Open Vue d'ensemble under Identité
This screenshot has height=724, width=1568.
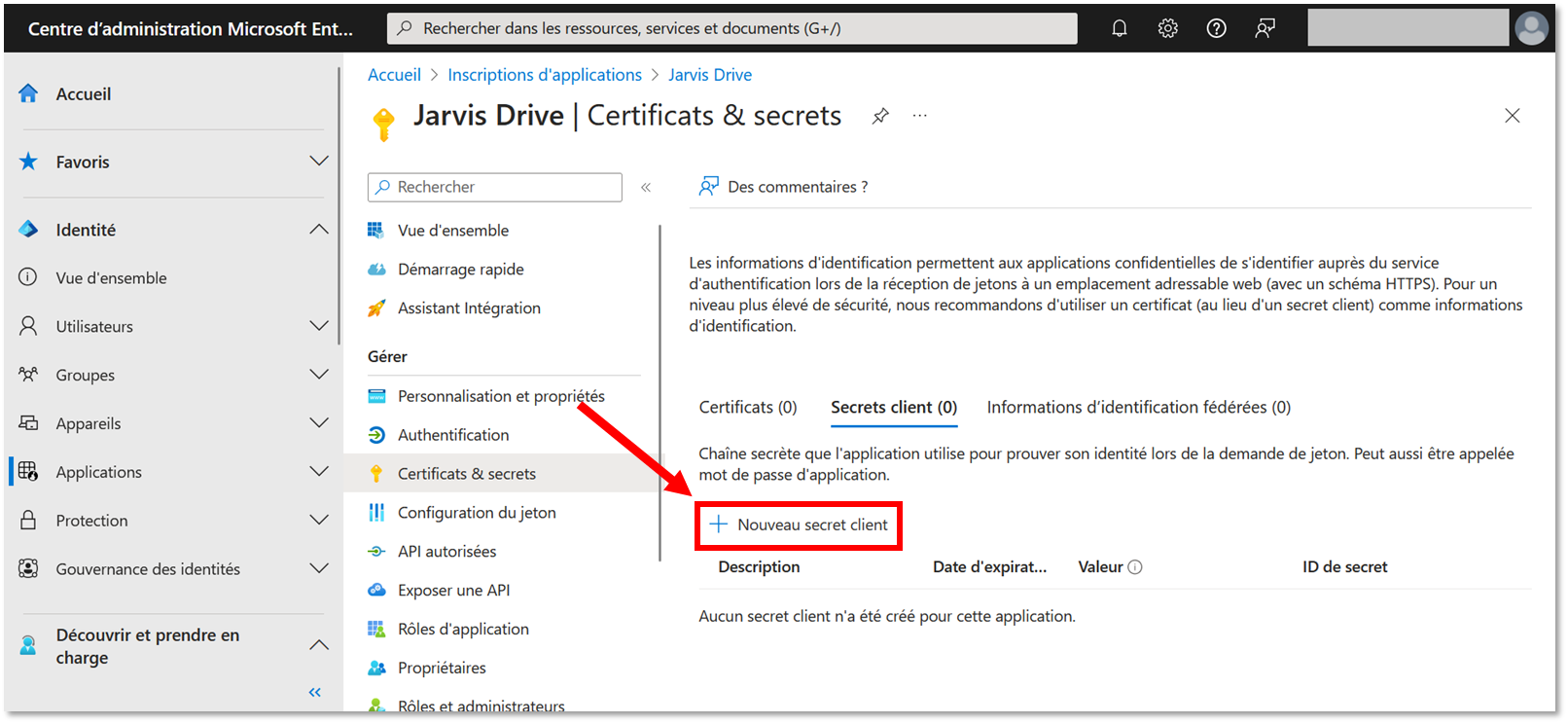[x=111, y=278]
